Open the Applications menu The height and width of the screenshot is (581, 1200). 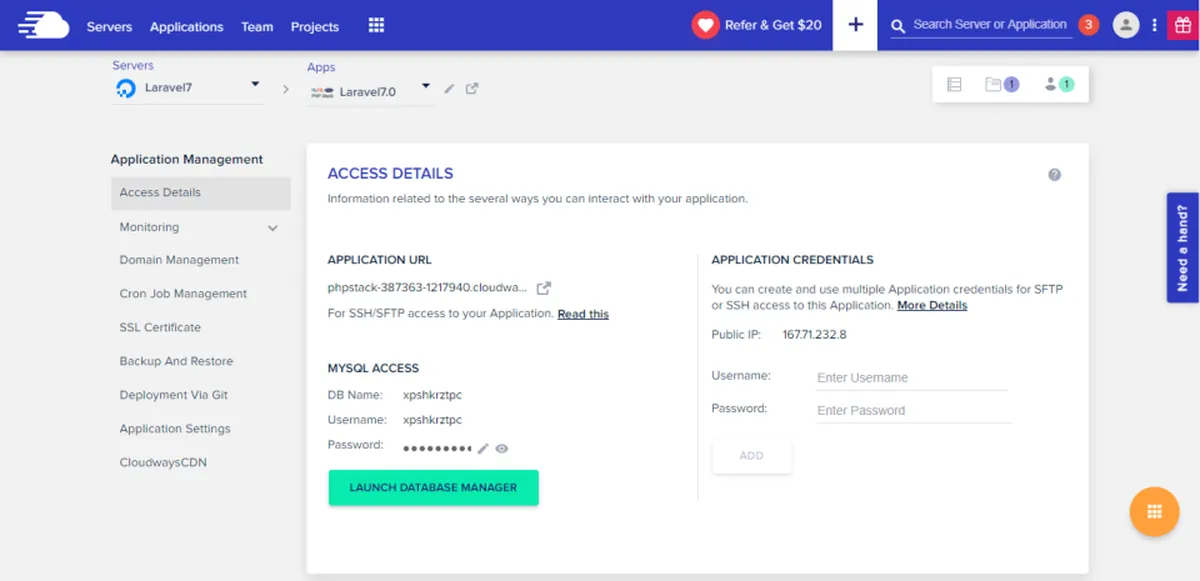coord(187,27)
